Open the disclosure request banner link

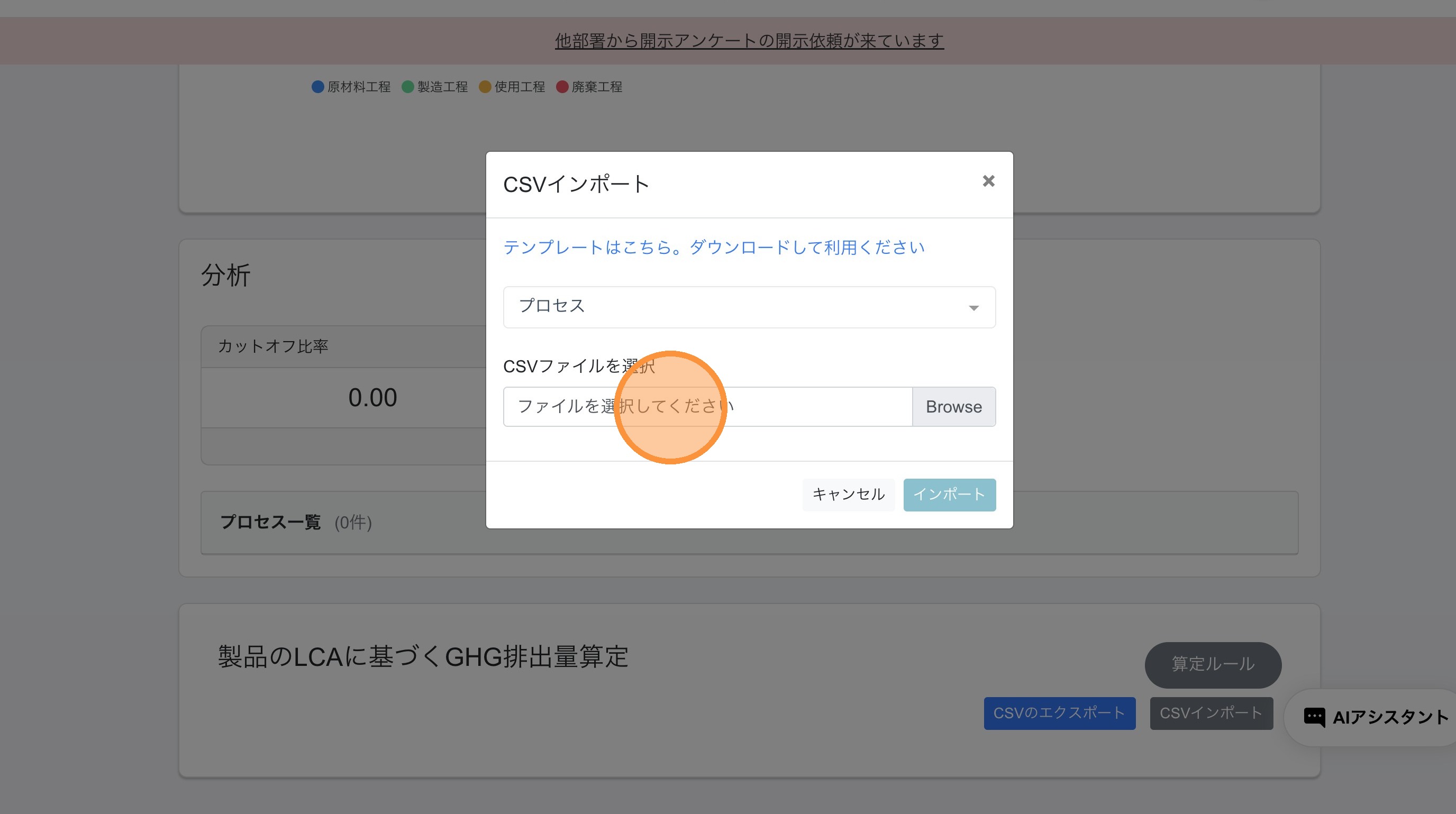coord(749,41)
